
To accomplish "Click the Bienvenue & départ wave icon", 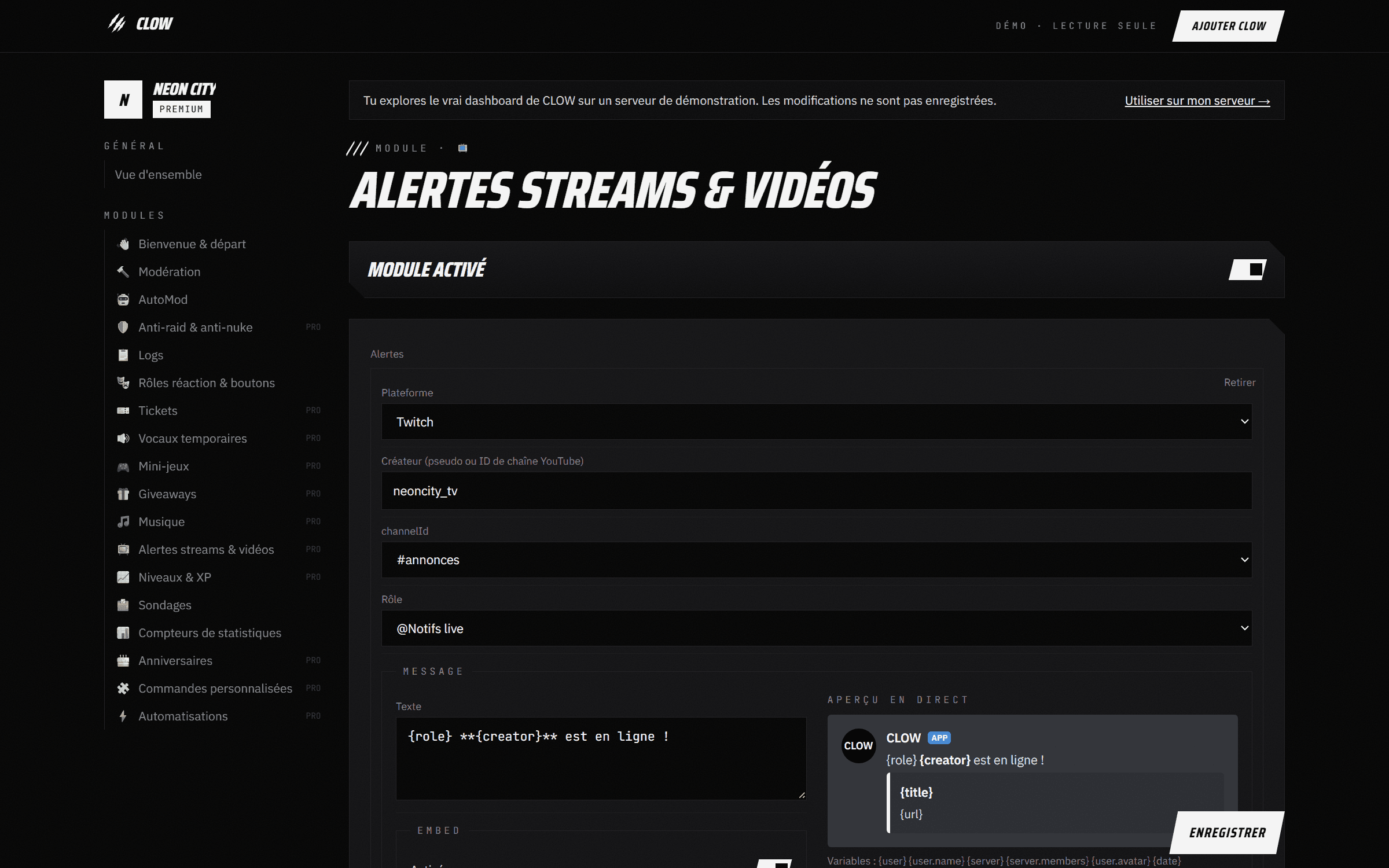I will [x=123, y=244].
